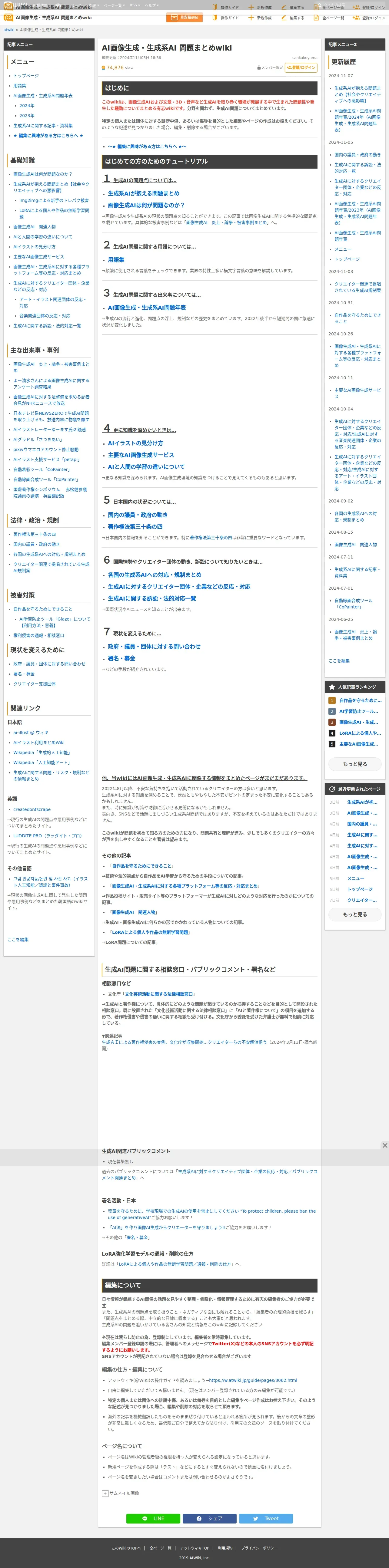Open the atwiki guide URL link

[253, 1381]
